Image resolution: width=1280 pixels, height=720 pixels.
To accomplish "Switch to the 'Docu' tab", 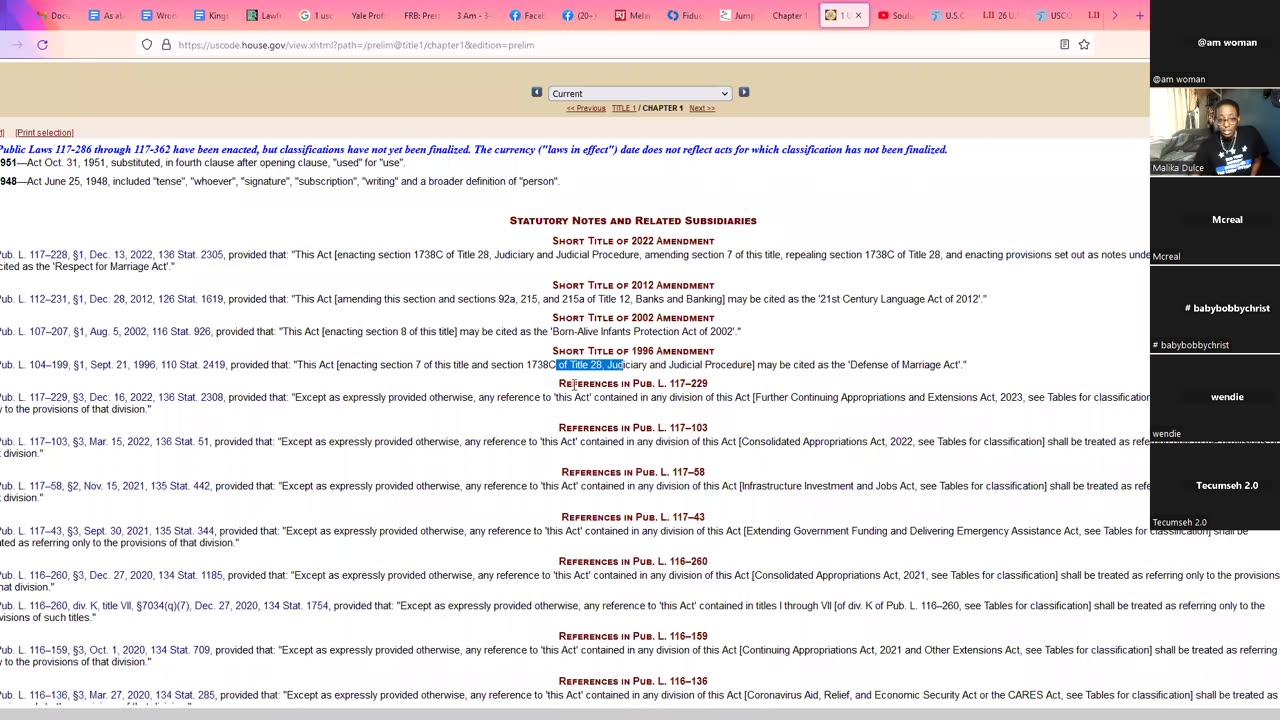I will click(52, 15).
